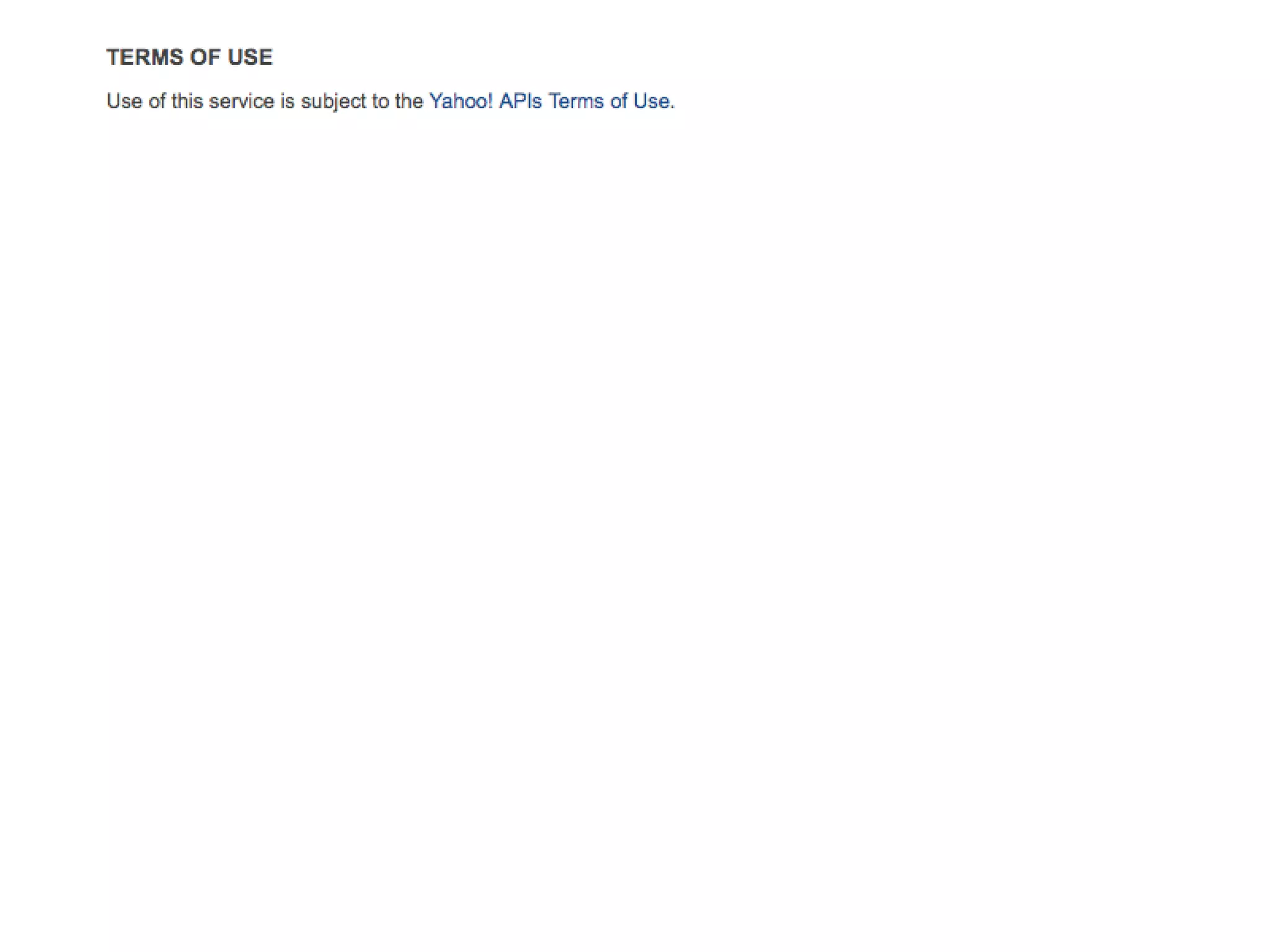
Task: Open the Yahoo! APIs Terms of Use link
Action: pos(549,101)
